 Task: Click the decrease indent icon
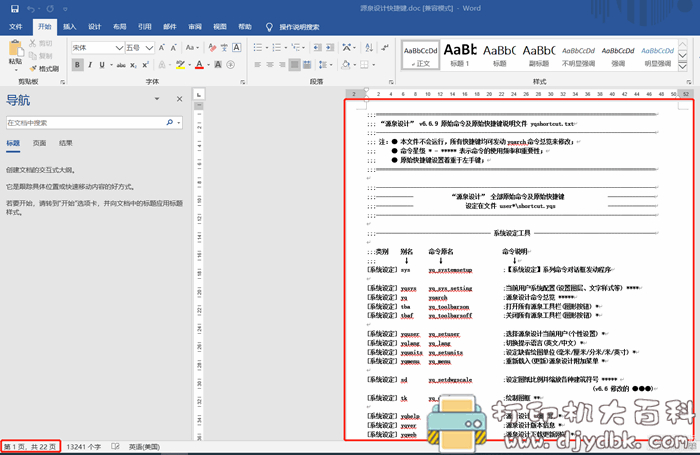317,47
